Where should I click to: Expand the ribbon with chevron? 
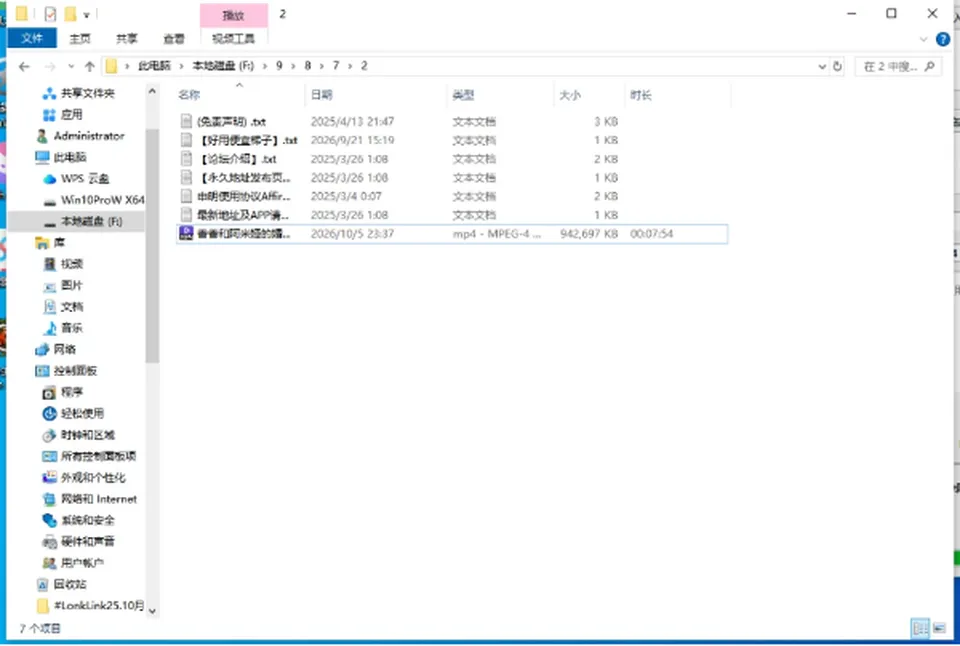(x=923, y=39)
